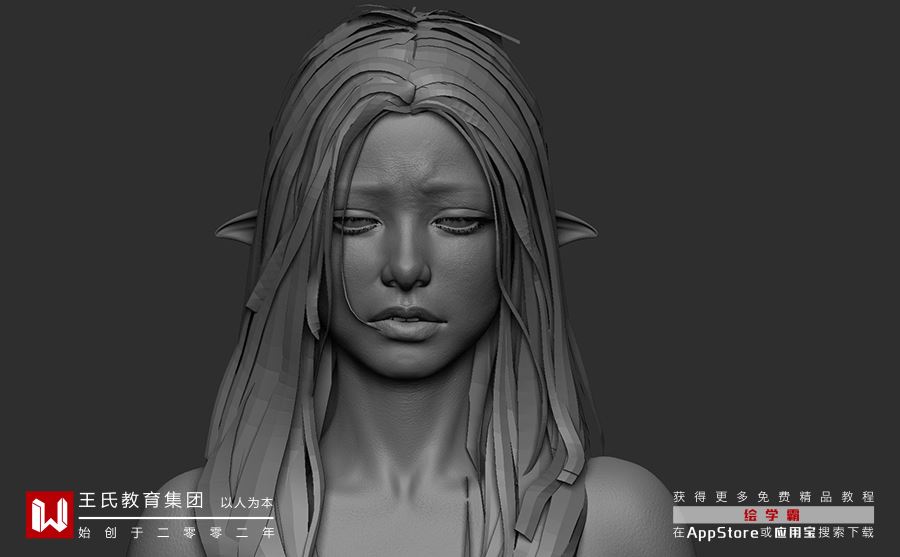Click the 绘学霸 banner label
This screenshot has height=557, width=900.
773,515
